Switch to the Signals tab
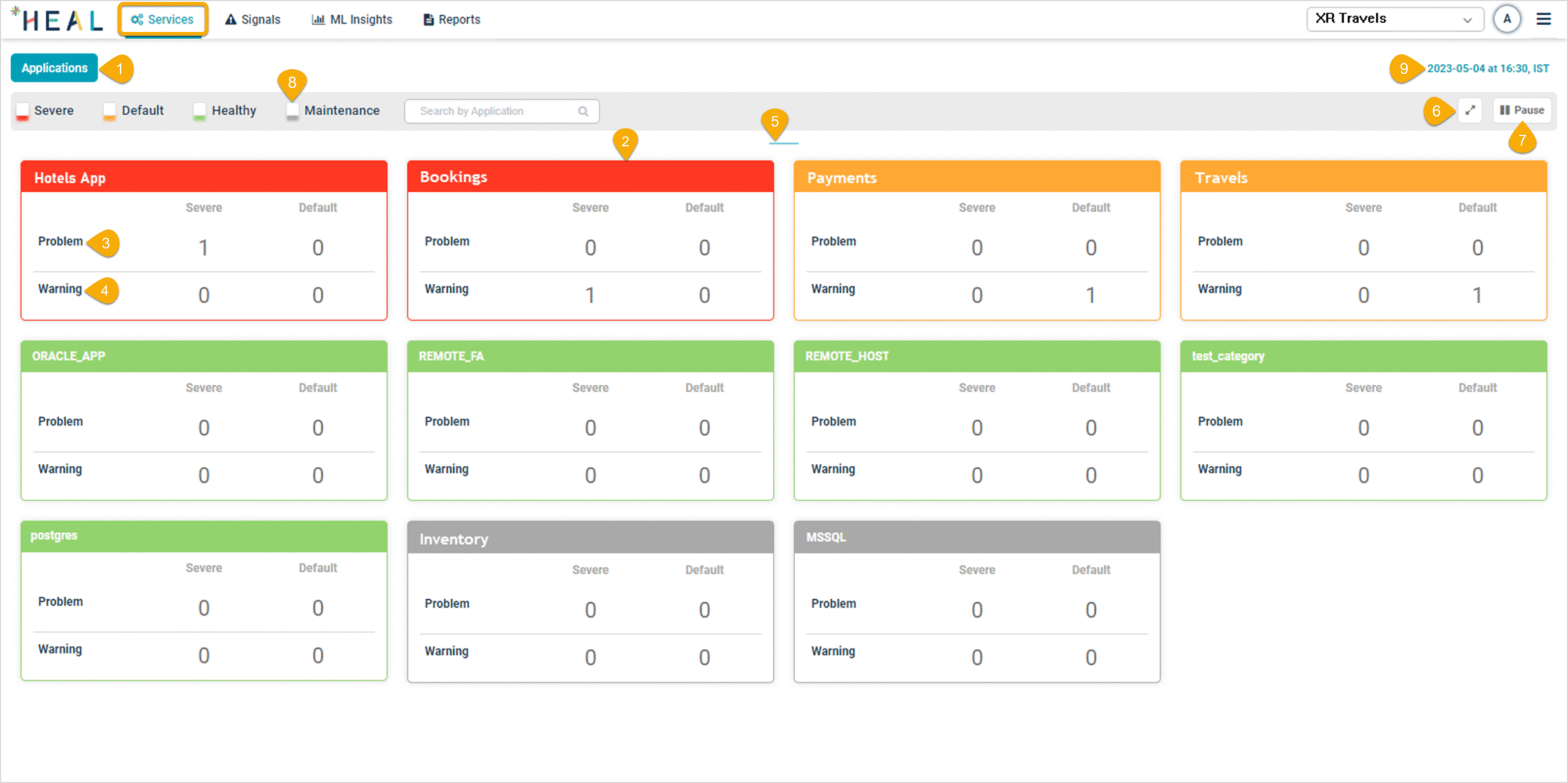The height and width of the screenshot is (783, 1568). pos(252,20)
